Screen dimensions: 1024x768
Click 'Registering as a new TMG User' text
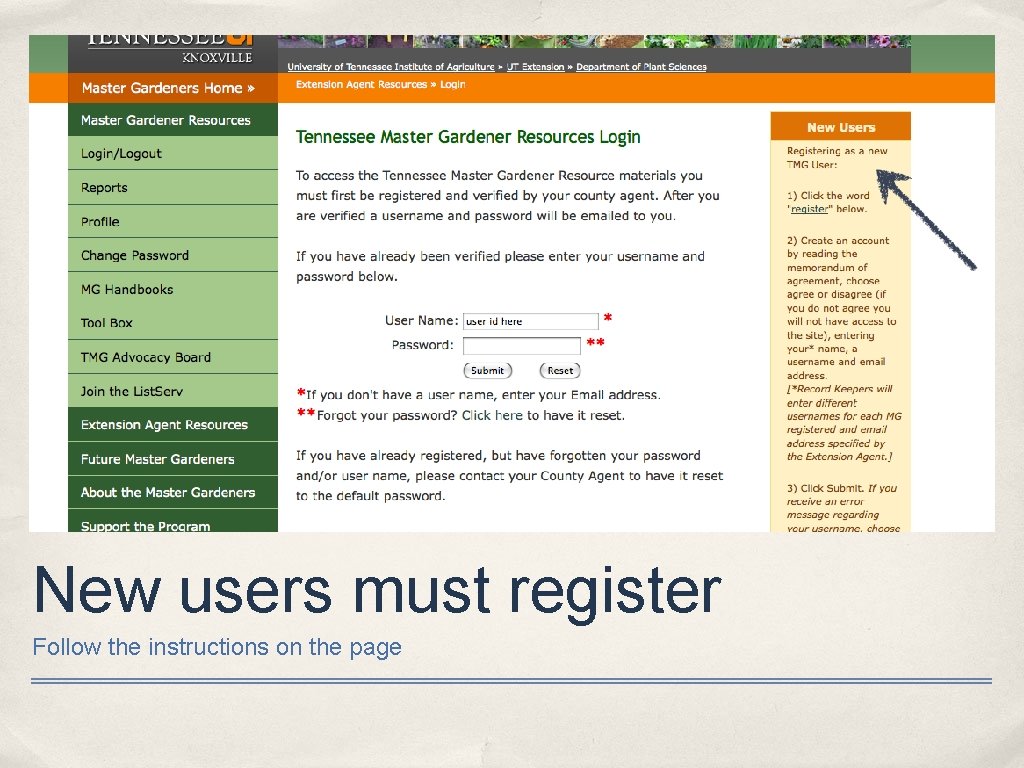click(837, 157)
